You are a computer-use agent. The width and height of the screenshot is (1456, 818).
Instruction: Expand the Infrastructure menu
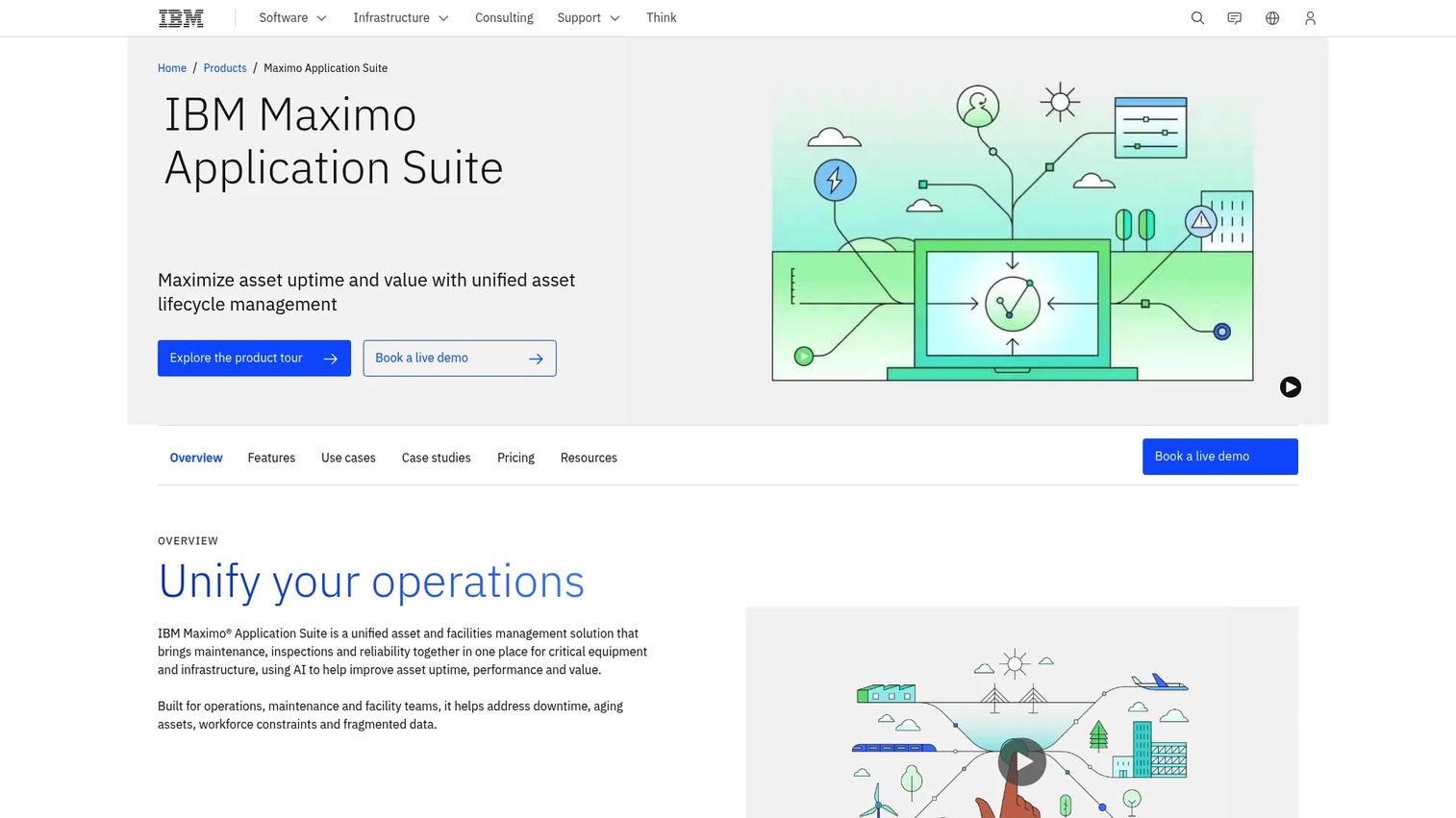[400, 17]
